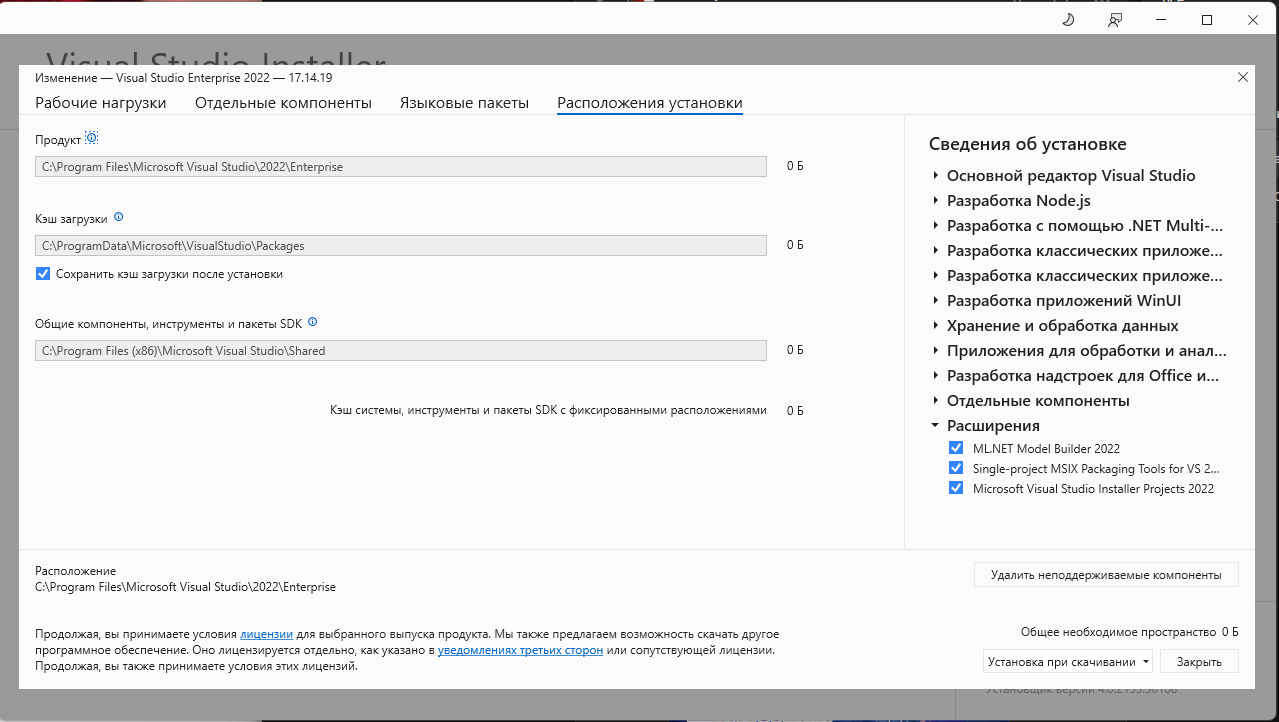Uncheck Single-project MSIX Packaging Tools checkbox

[955, 468]
